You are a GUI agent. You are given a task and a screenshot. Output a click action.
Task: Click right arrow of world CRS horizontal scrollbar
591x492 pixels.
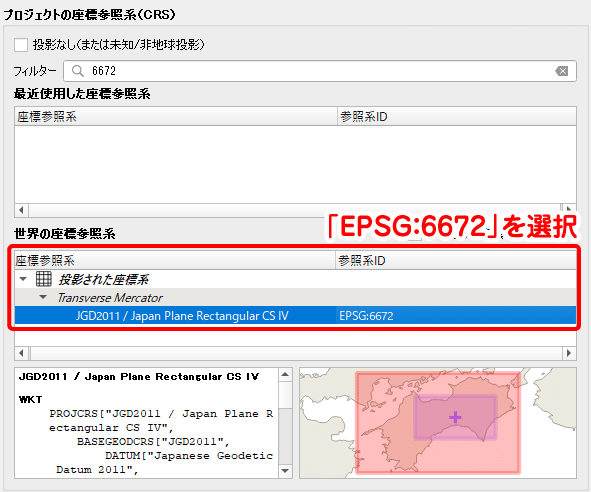pos(569,353)
